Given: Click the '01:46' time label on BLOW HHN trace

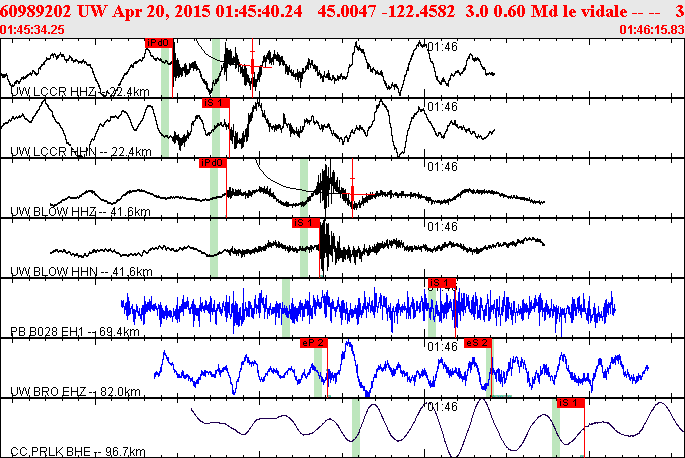Looking at the screenshot, I should click(x=443, y=227).
